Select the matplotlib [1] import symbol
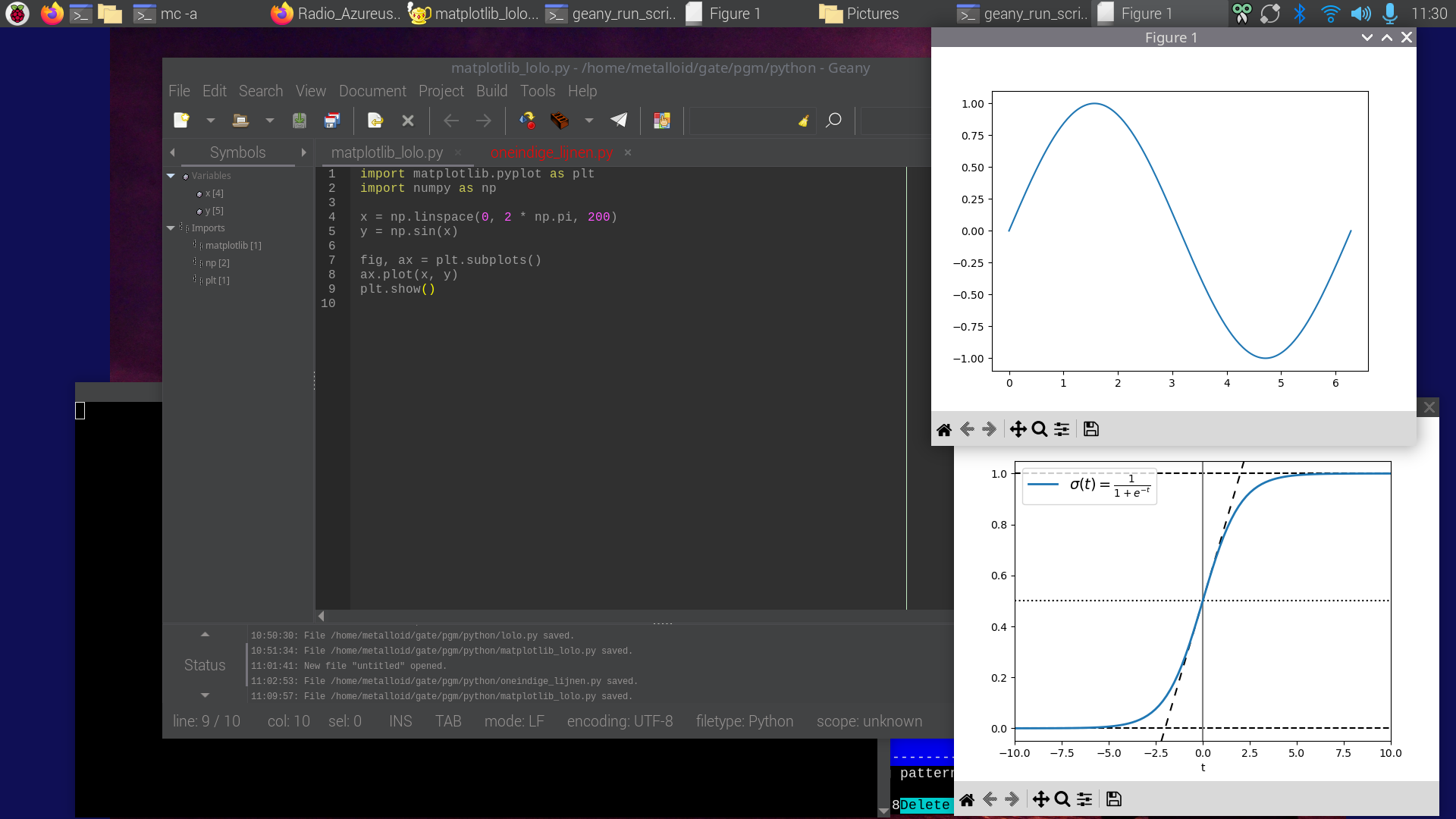This screenshot has height=819, width=1456. point(233,246)
